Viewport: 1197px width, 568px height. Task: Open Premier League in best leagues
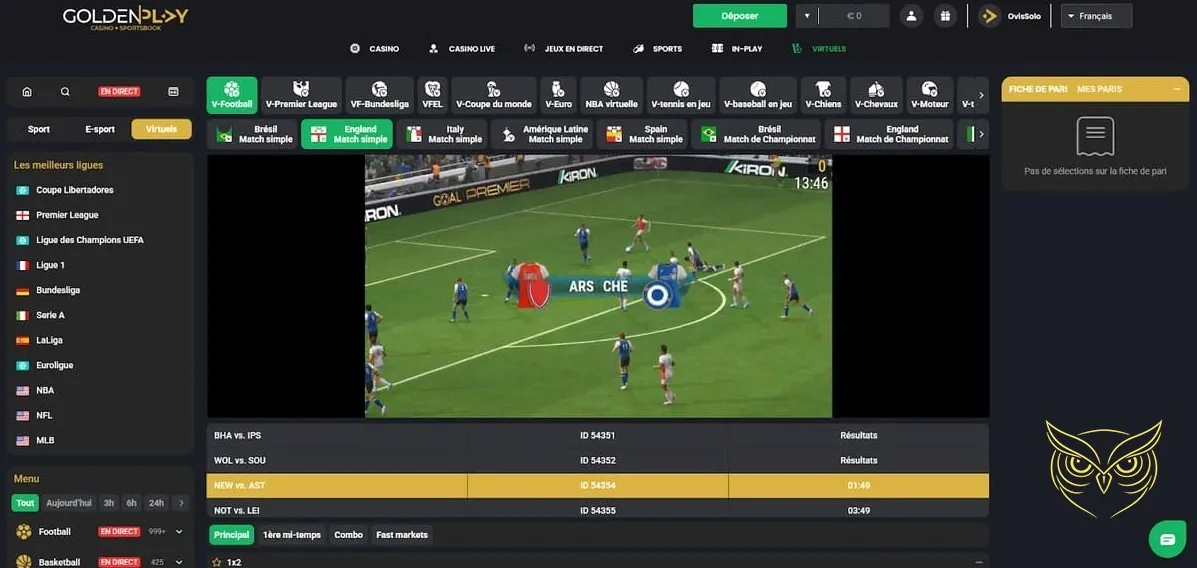coord(67,215)
